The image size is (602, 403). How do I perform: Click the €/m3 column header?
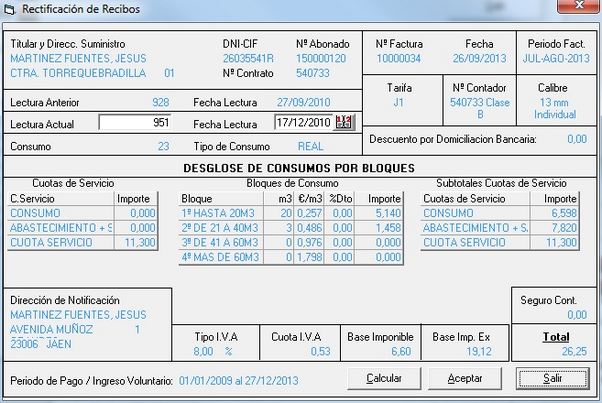pos(309,198)
